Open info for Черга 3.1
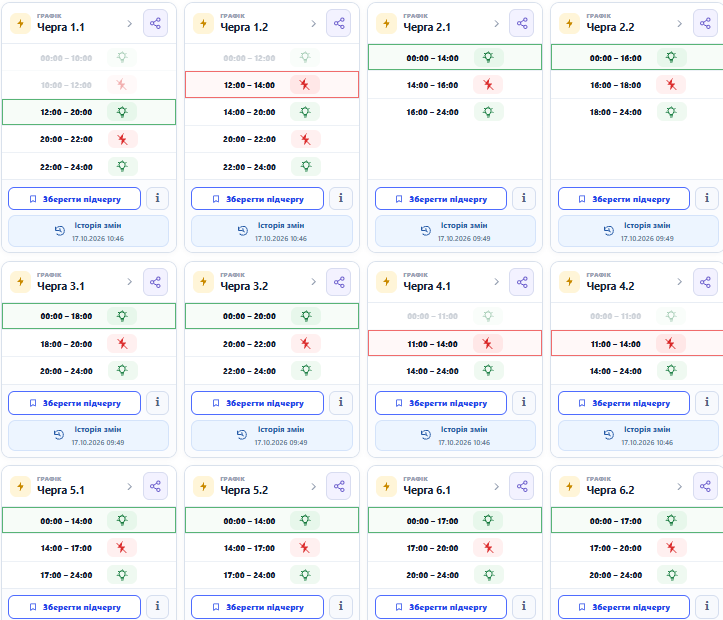Screen dimensions: 723x620 pyautogui.click(x=157, y=403)
